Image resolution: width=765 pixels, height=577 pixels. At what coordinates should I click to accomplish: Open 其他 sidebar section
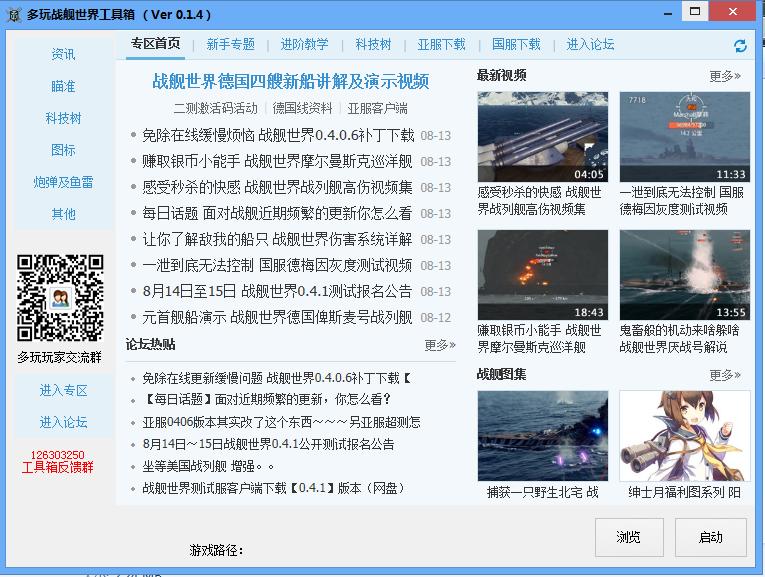pyautogui.click(x=63, y=214)
